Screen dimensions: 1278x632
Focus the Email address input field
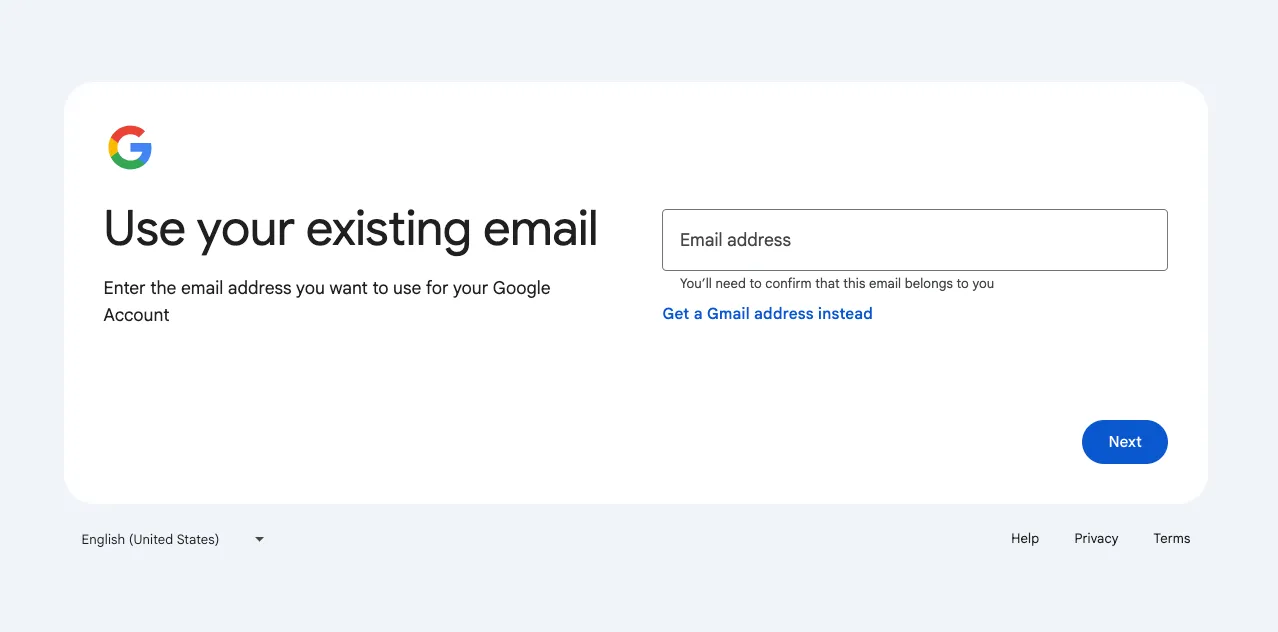point(914,240)
